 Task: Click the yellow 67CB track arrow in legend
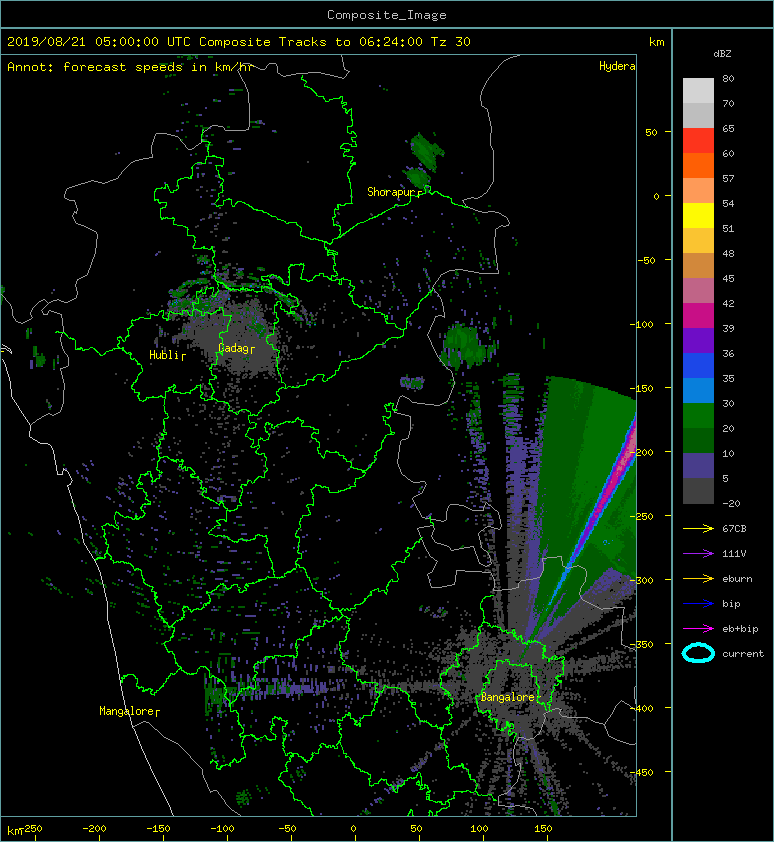point(698,528)
